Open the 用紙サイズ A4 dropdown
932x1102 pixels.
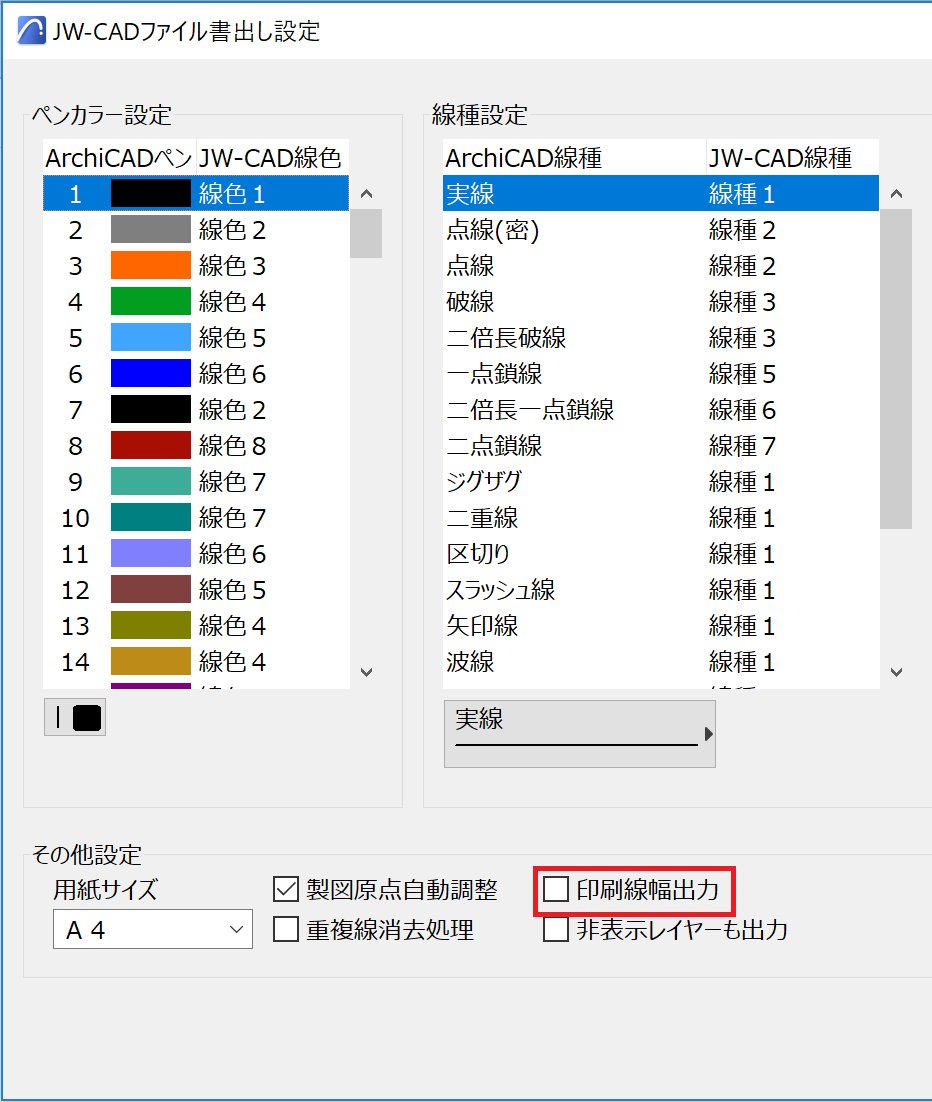click(153, 929)
